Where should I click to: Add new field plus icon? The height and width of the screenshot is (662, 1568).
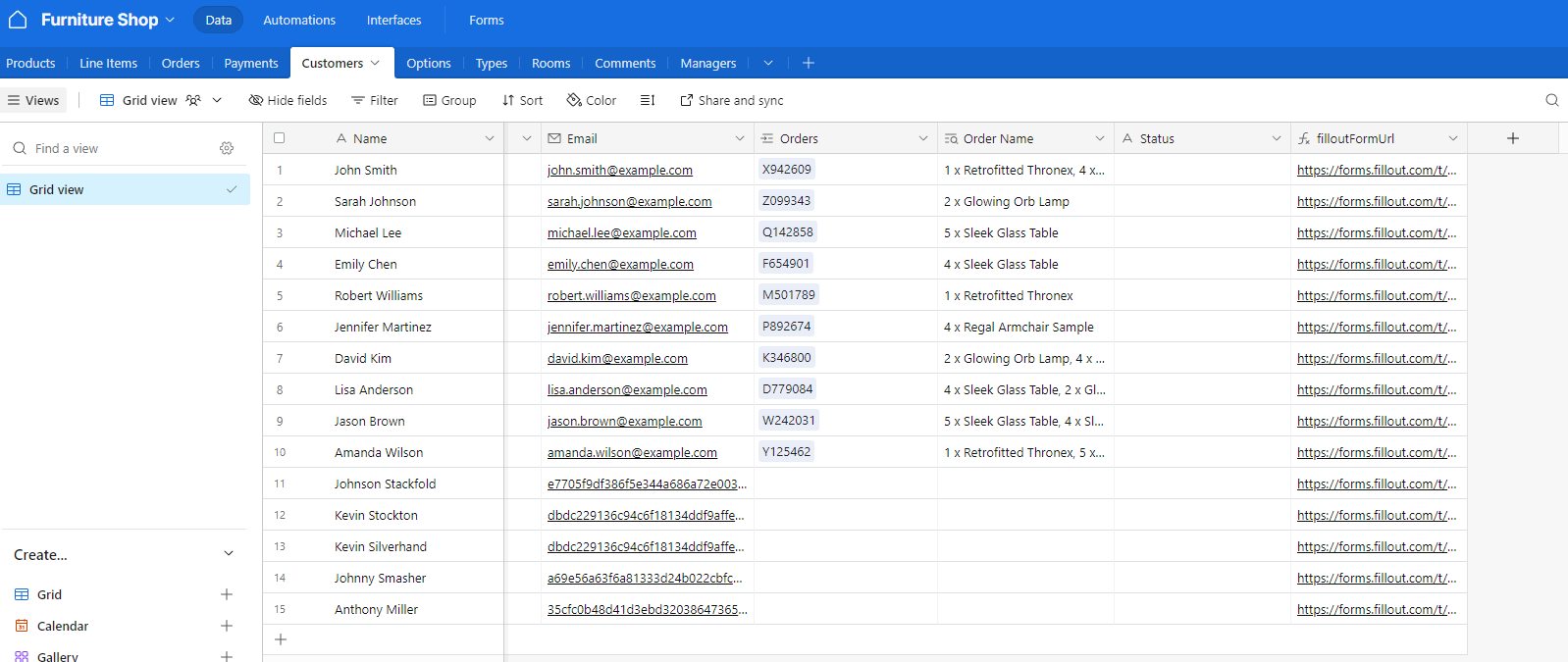1513,138
